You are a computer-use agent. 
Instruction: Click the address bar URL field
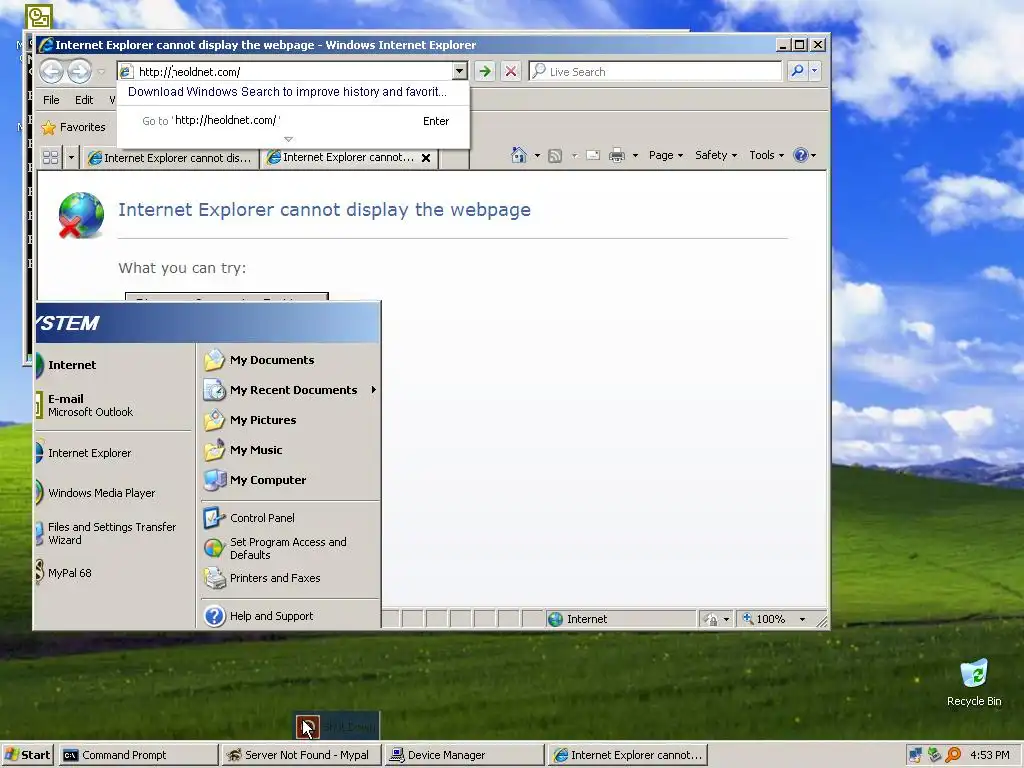pyautogui.click(x=285, y=71)
